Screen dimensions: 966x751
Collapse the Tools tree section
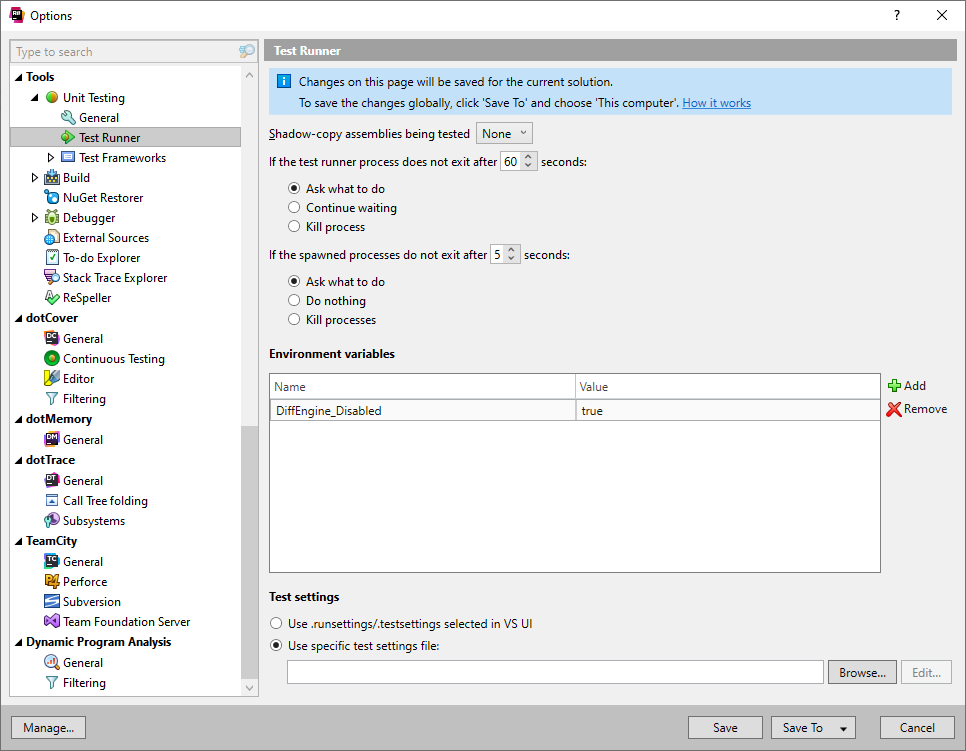[x=18, y=78]
